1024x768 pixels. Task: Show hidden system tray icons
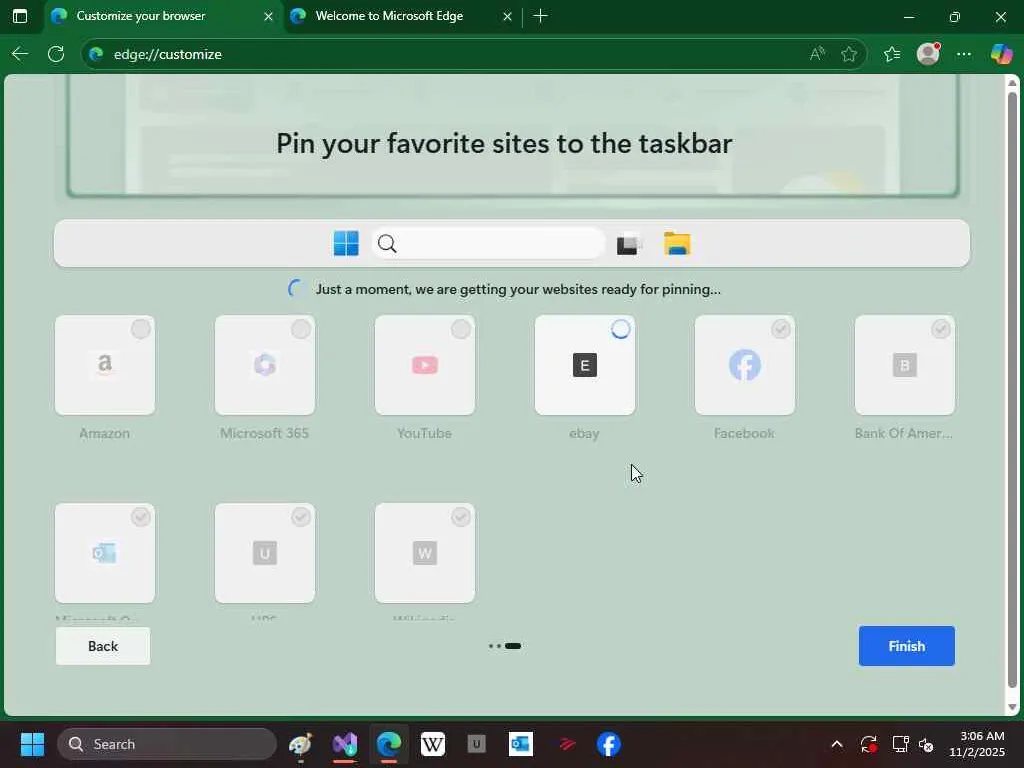pos(837,744)
